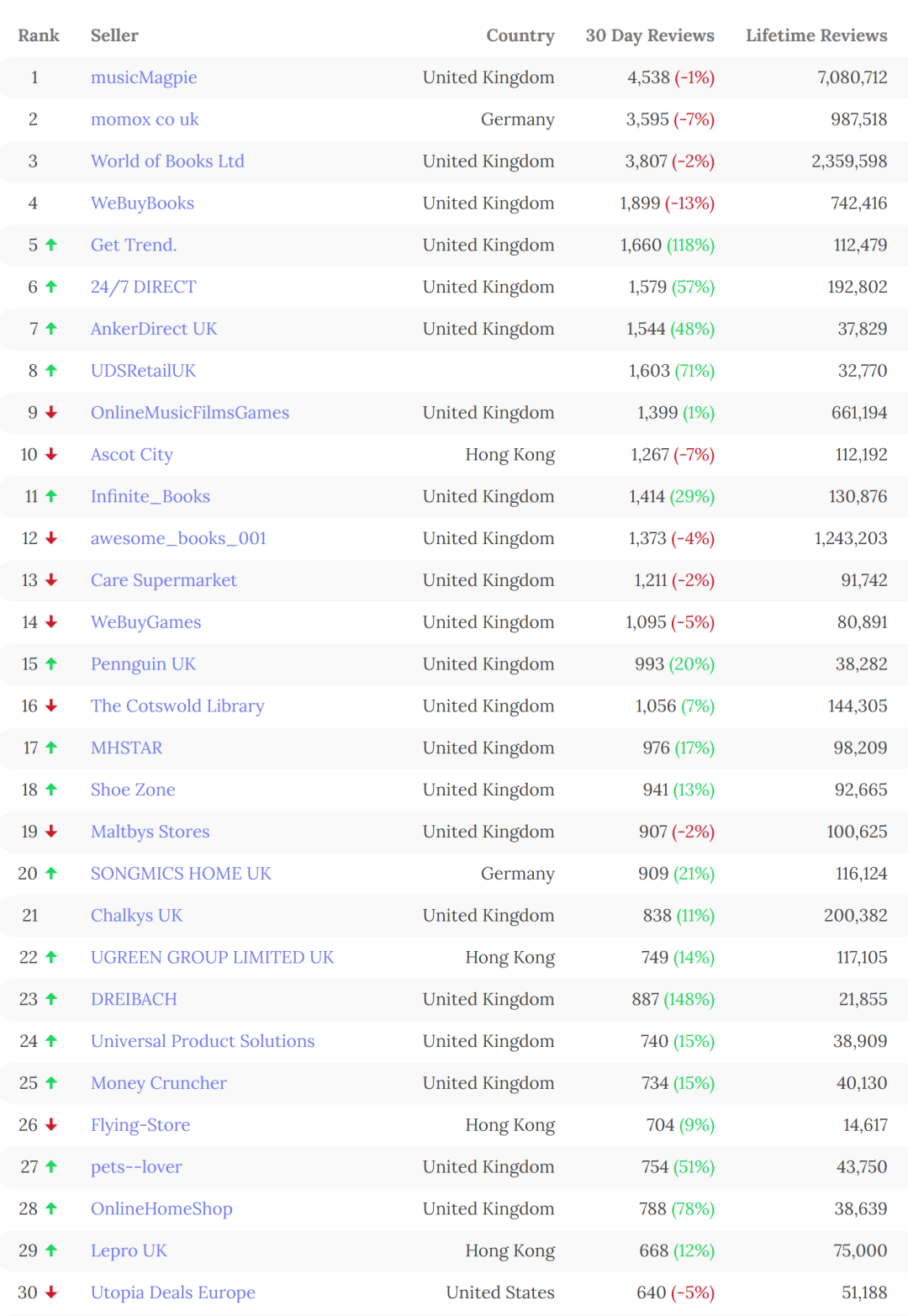
Task: Click the Seller column header
Action: [x=114, y=35]
